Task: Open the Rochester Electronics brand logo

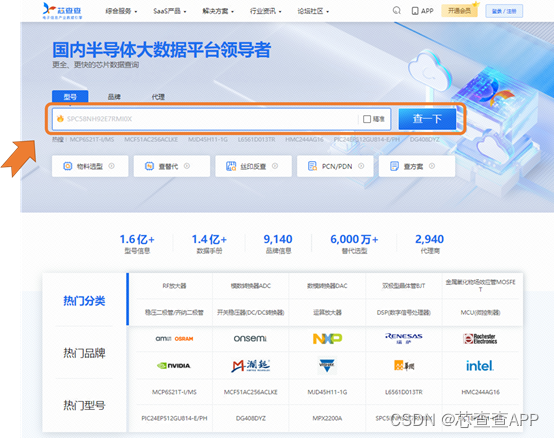Action: pos(480,339)
